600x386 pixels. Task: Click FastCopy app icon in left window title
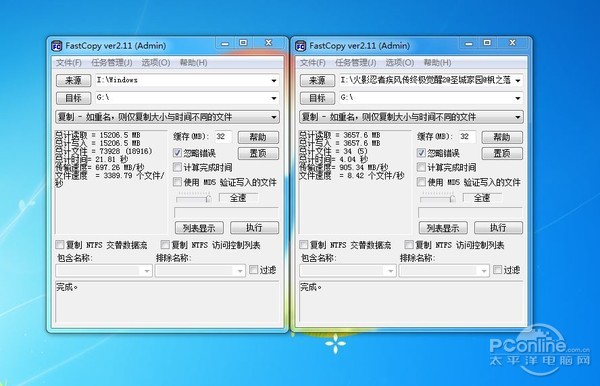coord(56,46)
